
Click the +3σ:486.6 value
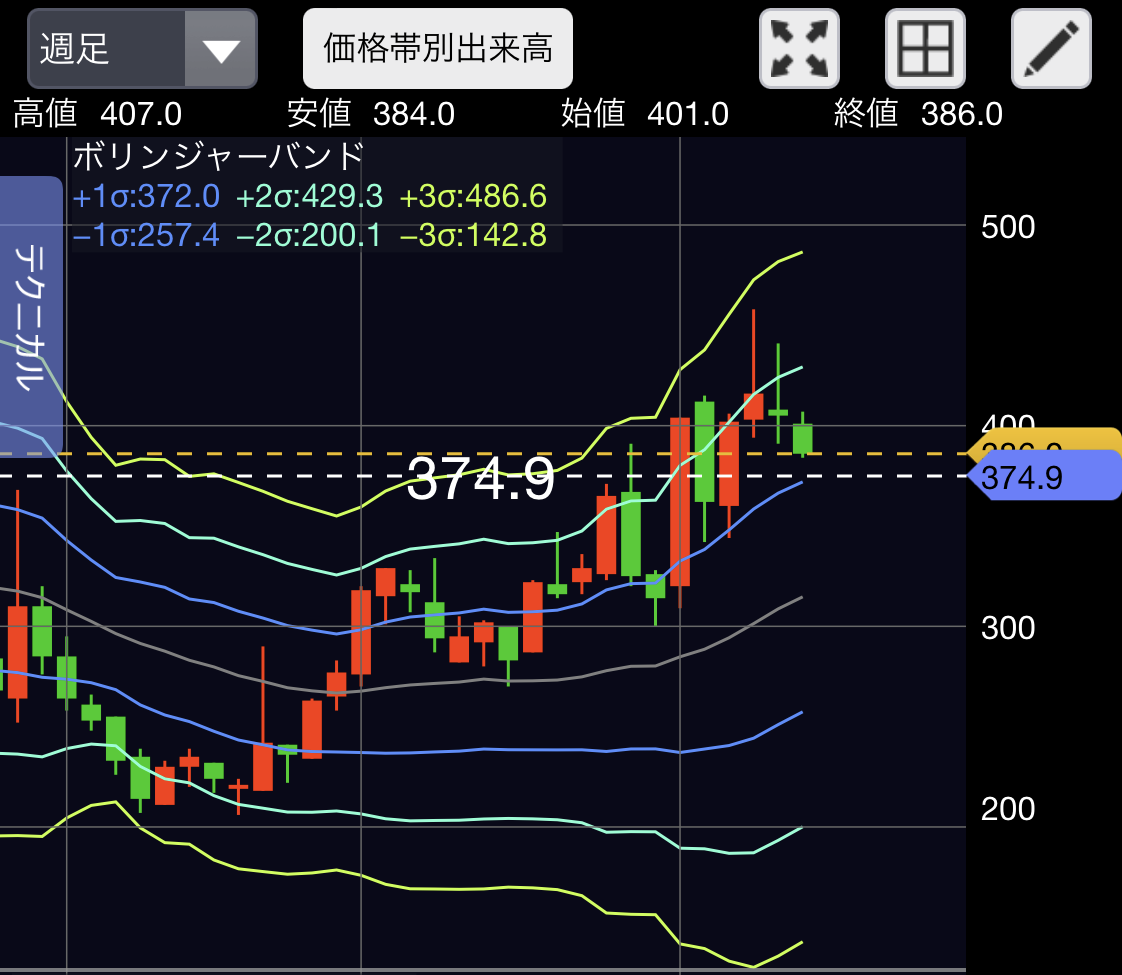tap(473, 196)
